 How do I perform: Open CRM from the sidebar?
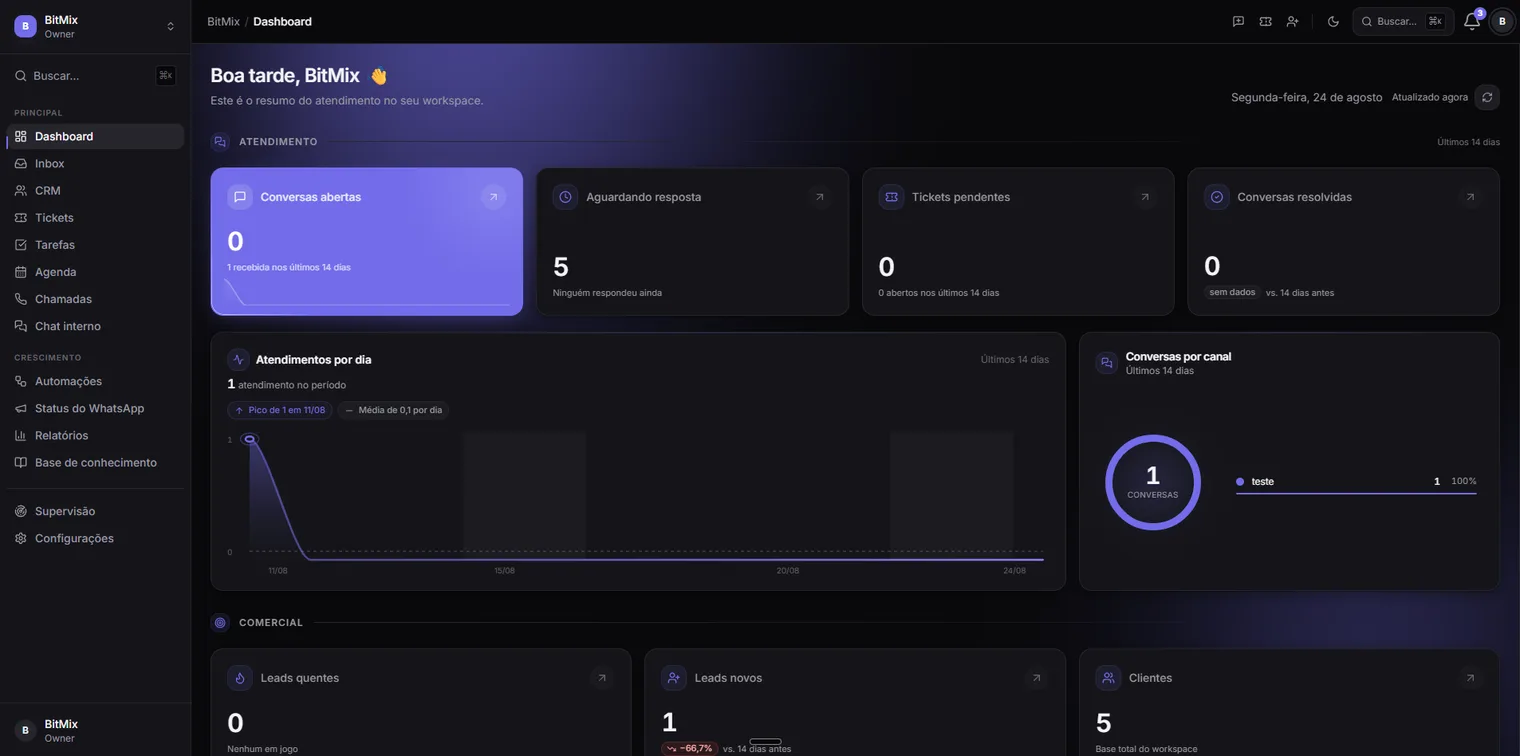click(x=95, y=190)
